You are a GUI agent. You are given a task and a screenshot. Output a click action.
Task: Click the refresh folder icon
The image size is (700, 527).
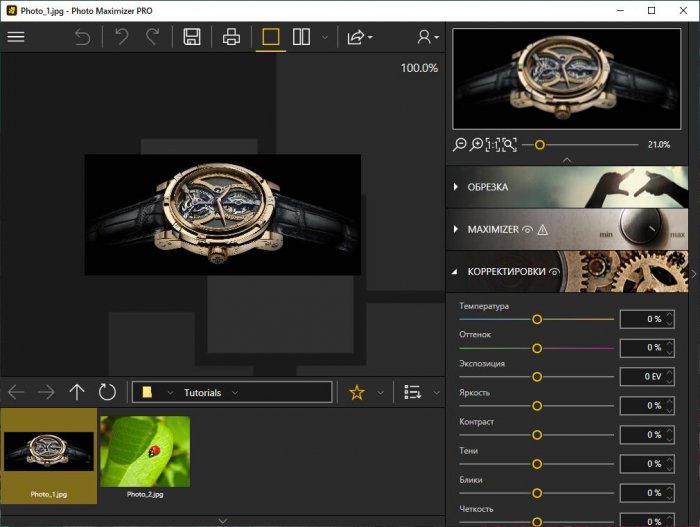(107, 392)
